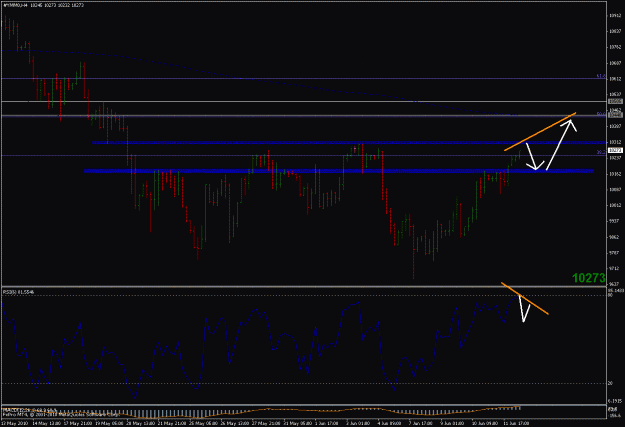Select the lower thick blue support band
This screenshot has height=427, width=625.
[x=339, y=171]
